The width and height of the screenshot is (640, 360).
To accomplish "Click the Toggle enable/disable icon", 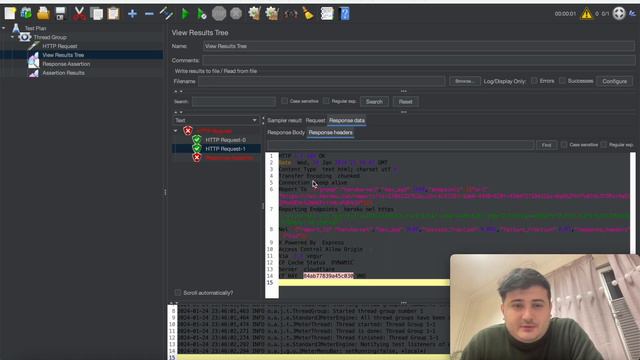I will pyautogui.click(x=166, y=13).
